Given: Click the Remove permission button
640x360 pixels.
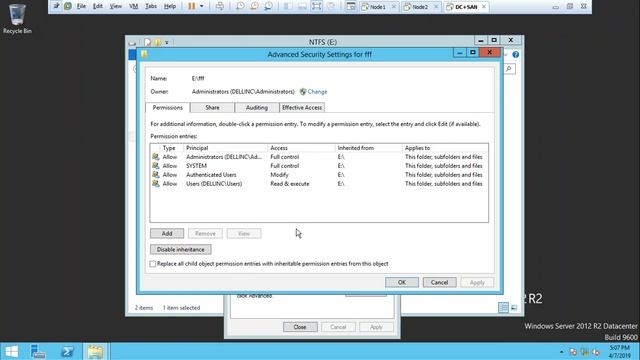Looking at the screenshot, I should (x=205, y=233).
